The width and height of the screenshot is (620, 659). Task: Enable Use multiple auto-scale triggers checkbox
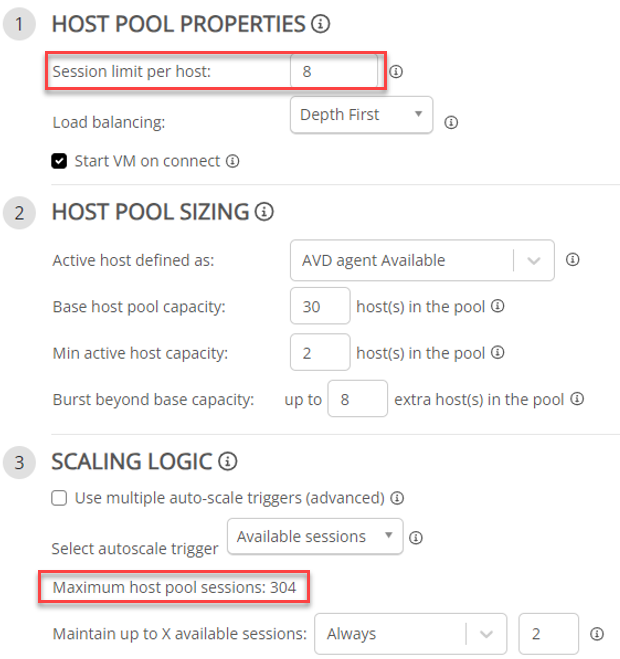tap(59, 498)
